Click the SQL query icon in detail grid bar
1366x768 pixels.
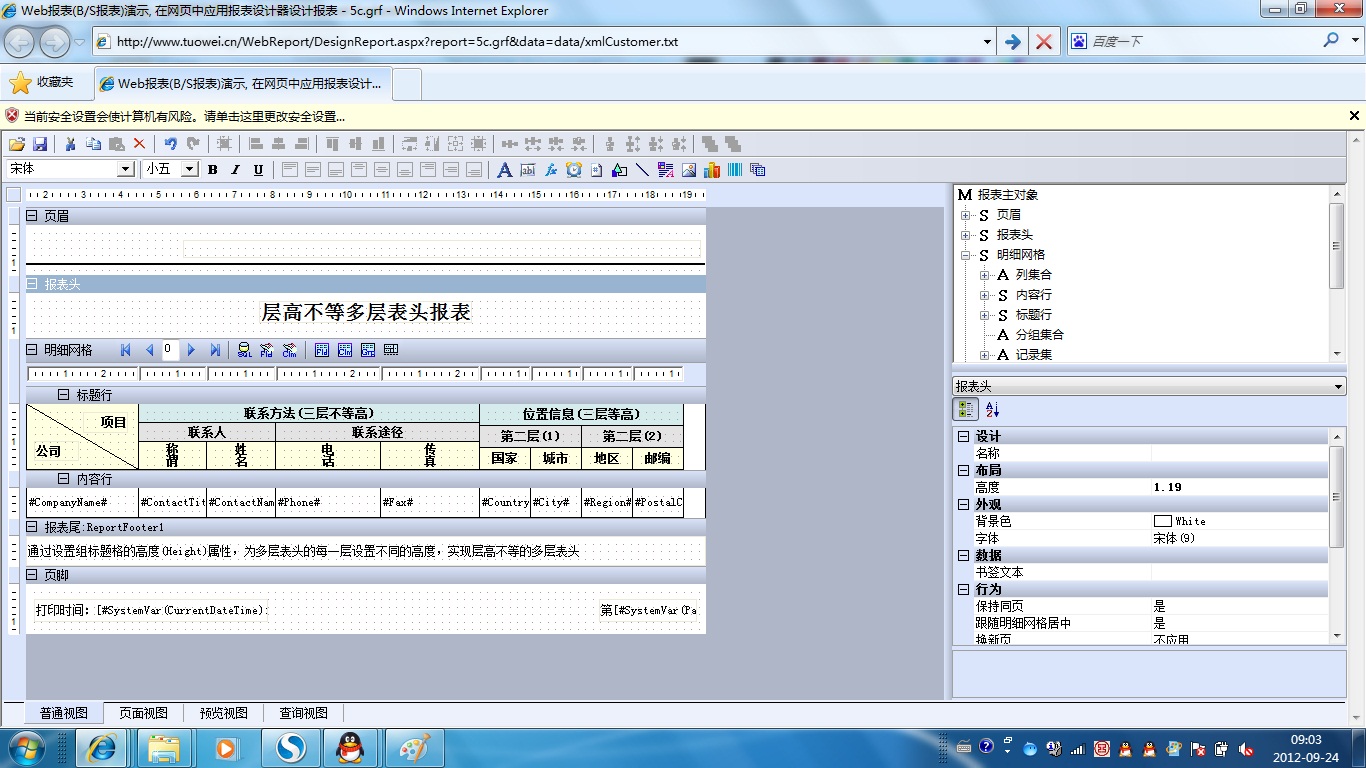coord(244,350)
